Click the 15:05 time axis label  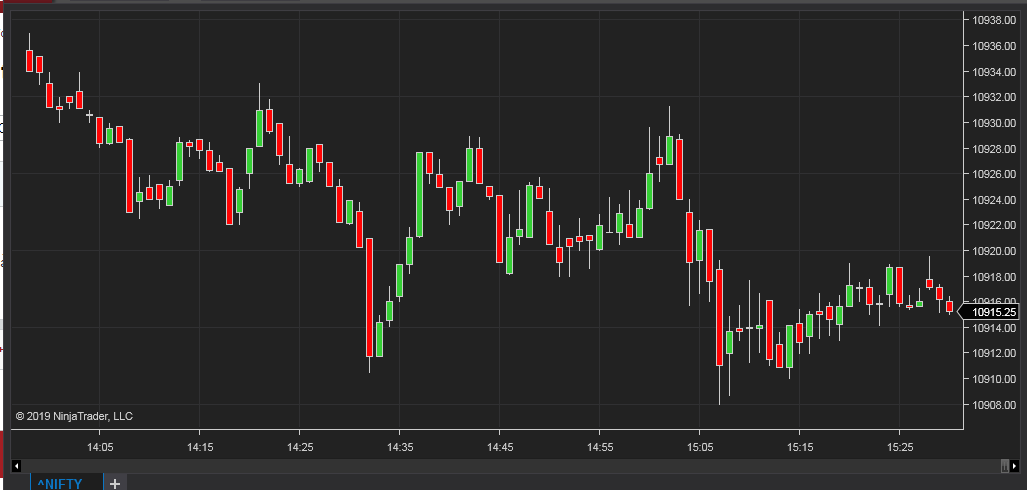(x=699, y=447)
